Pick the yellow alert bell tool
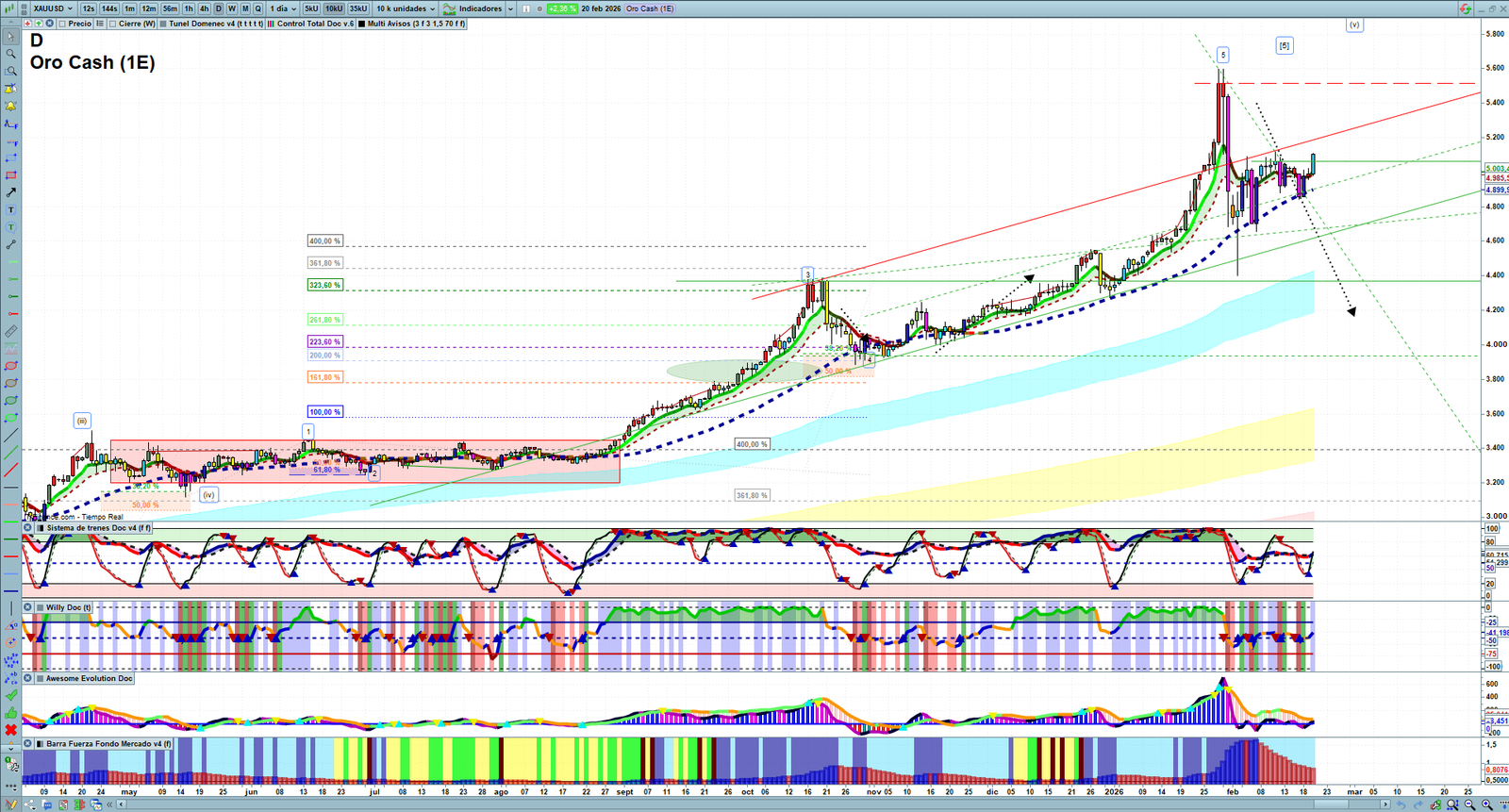This screenshot has width=1509, height=812. (11, 106)
